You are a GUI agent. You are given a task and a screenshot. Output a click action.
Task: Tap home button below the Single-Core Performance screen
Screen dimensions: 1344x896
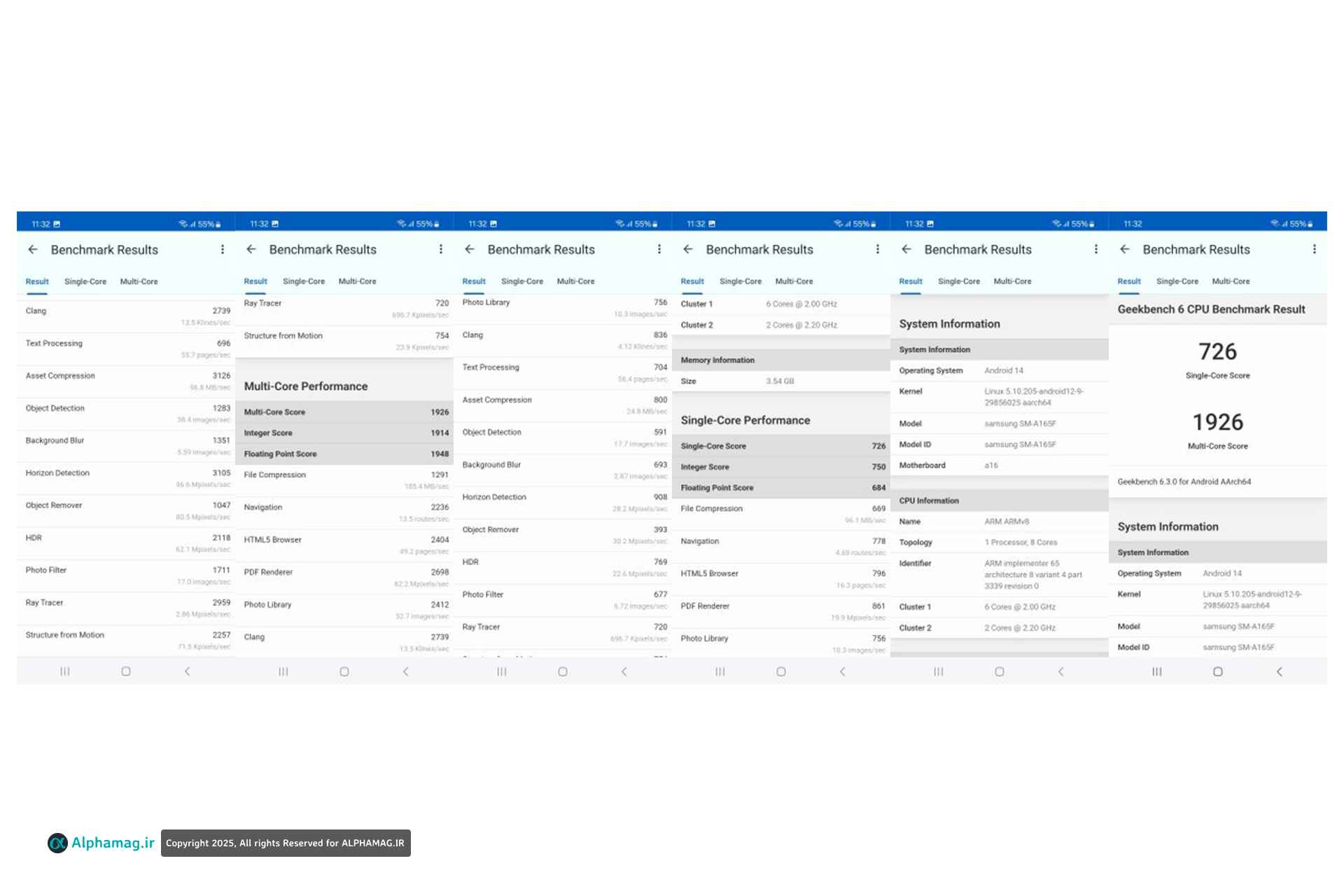point(780,671)
